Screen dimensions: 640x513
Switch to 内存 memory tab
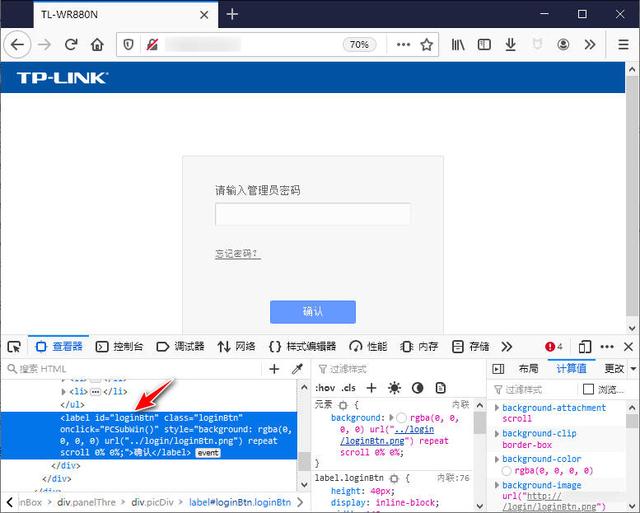[x=420, y=347]
